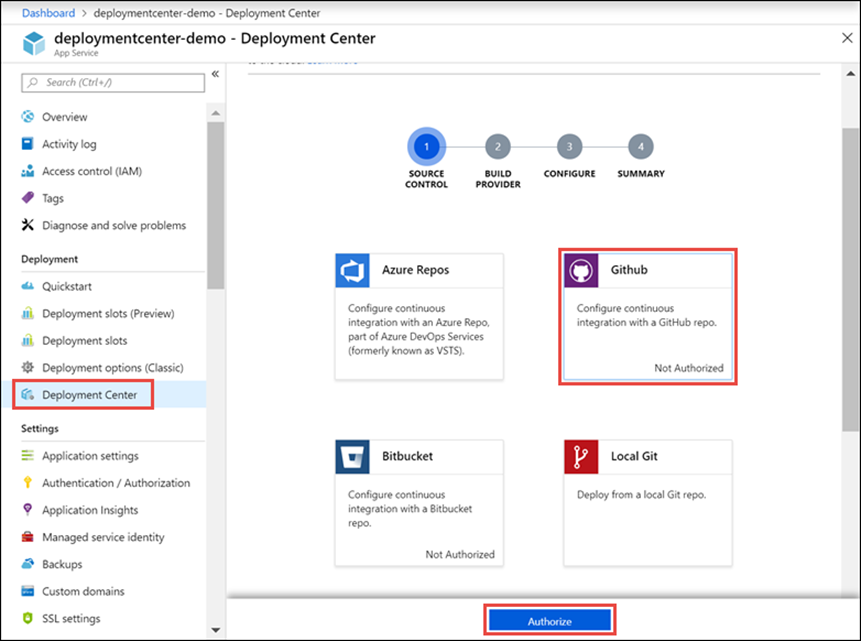Choose the Local Git source card
This screenshot has width=861, height=641.
point(648,503)
